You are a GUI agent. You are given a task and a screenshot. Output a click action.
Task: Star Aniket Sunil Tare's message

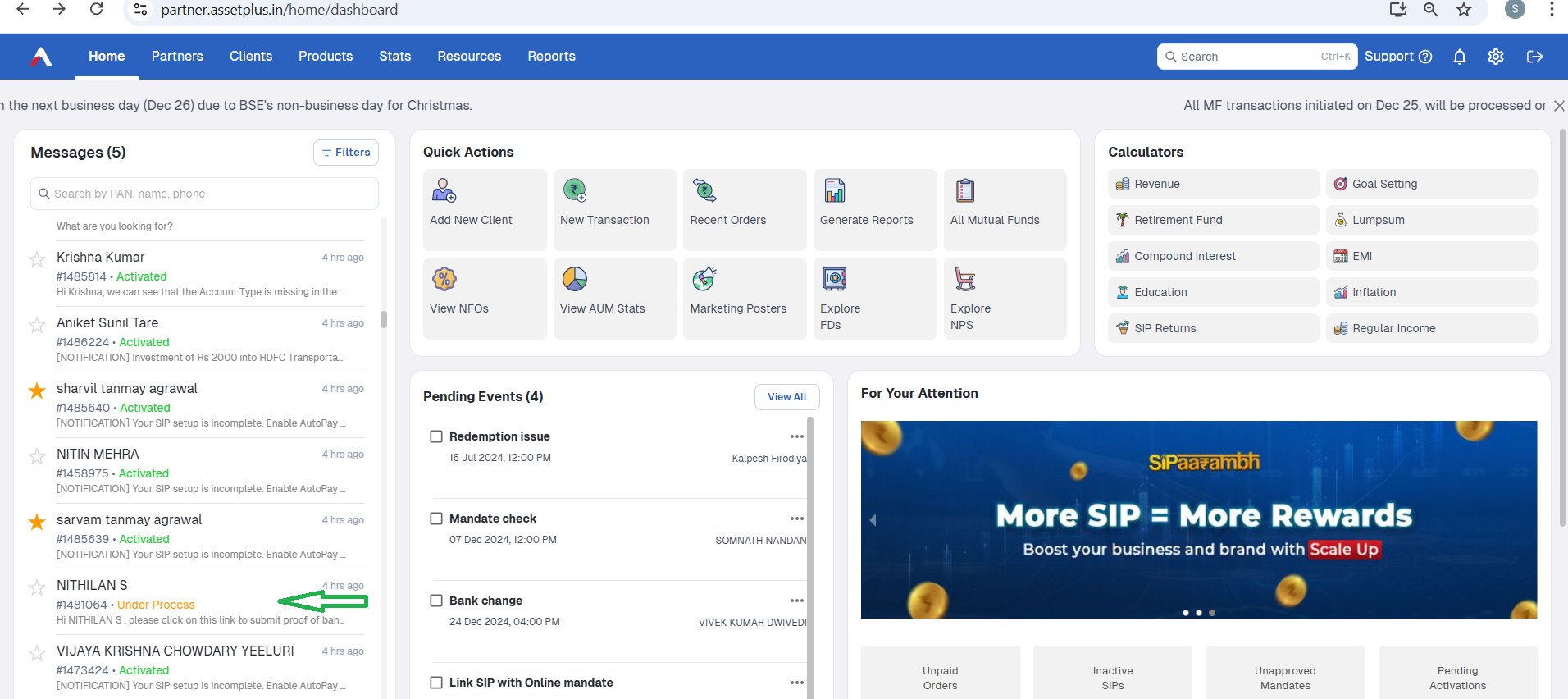pyautogui.click(x=37, y=325)
